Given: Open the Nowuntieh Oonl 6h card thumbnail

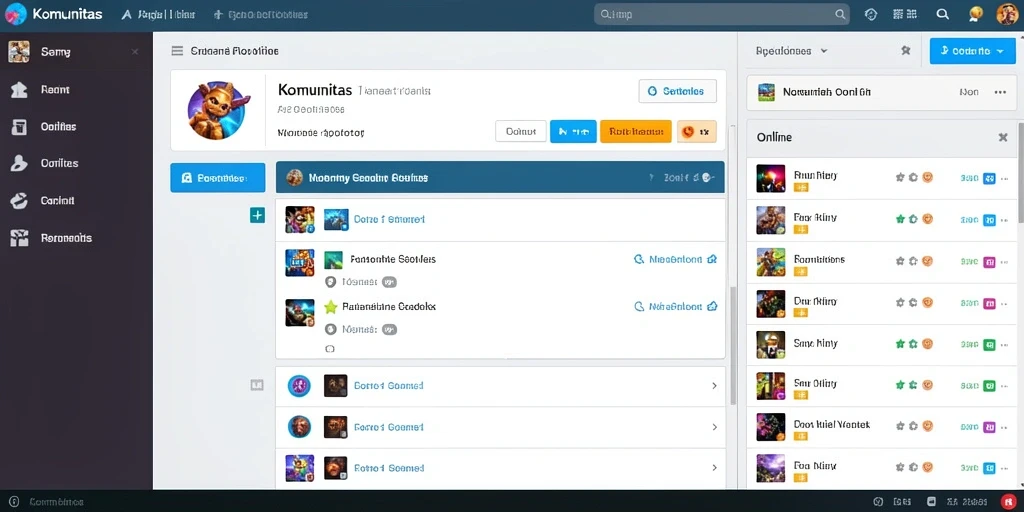Looking at the screenshot, I should (x=765, y=92).
